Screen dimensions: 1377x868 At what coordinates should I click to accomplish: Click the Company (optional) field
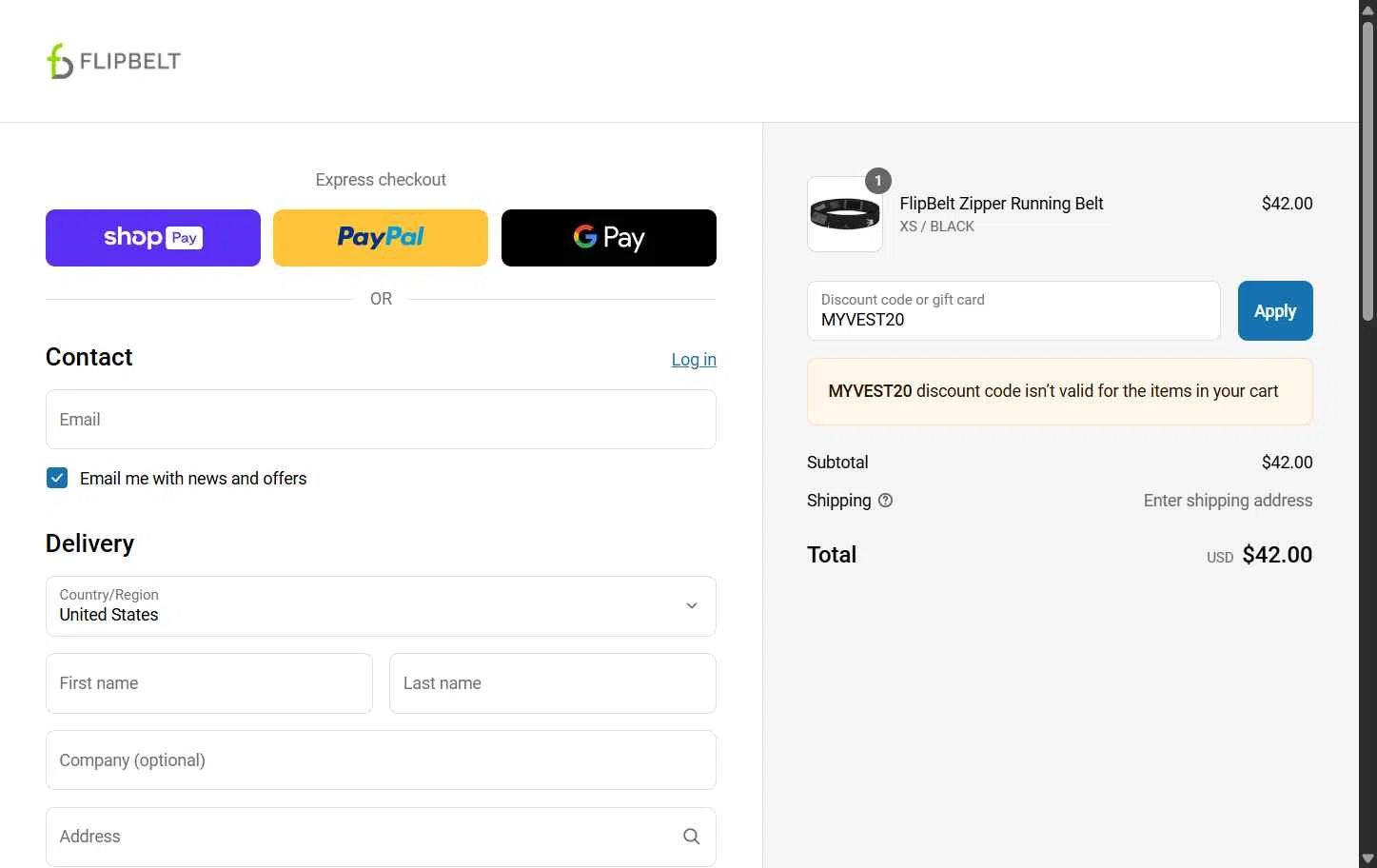(381, 760)
